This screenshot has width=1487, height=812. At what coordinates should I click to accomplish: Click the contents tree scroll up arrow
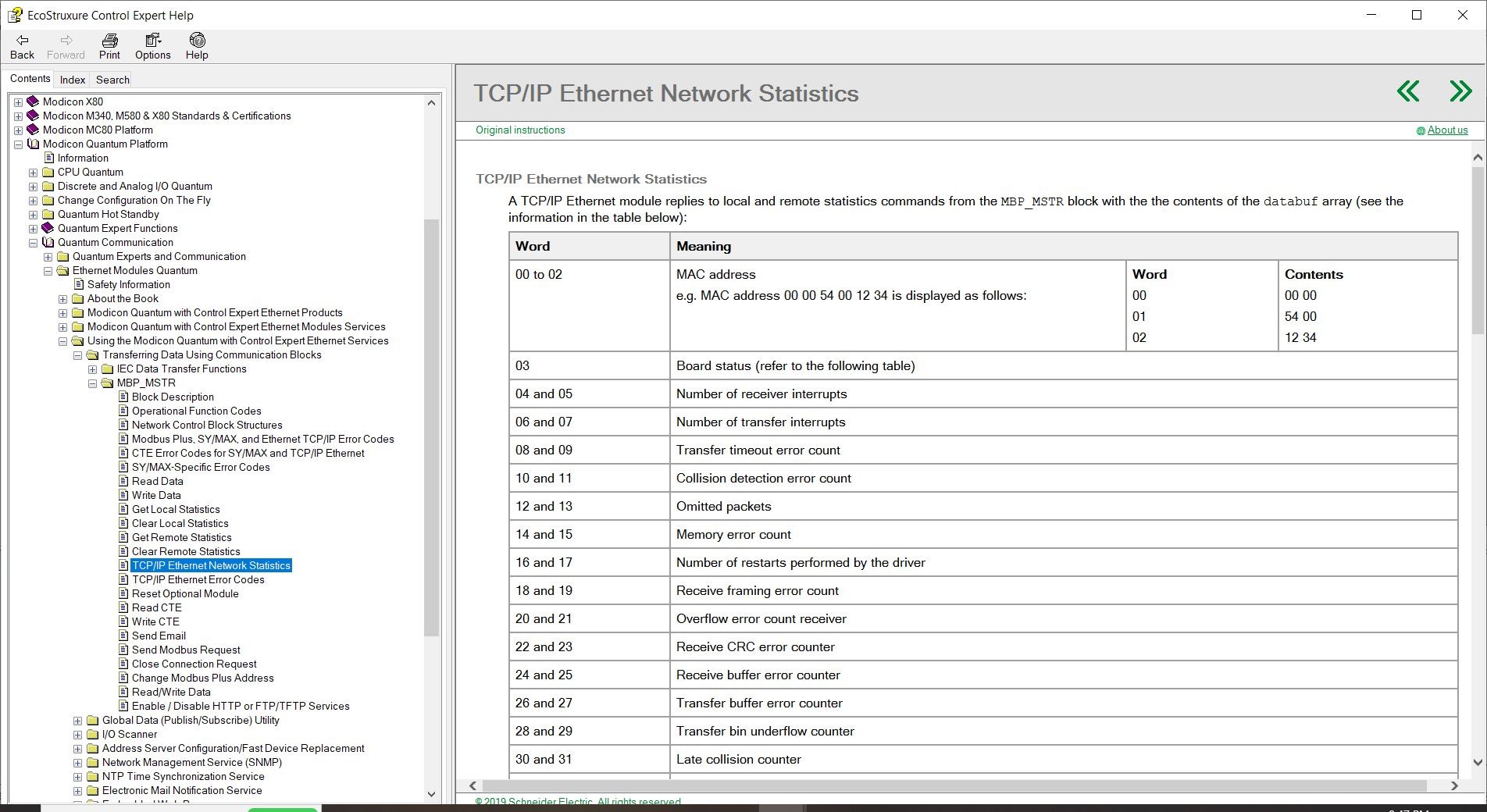click(431, 102)
